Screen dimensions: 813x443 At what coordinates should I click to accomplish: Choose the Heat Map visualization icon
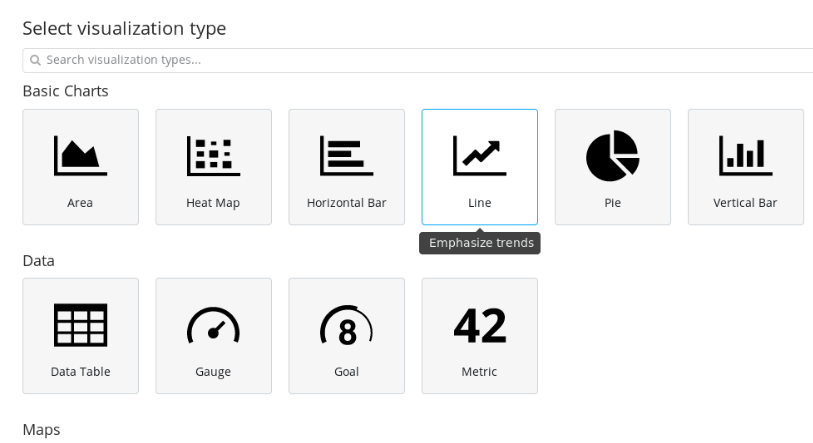[x=213, y=155]
